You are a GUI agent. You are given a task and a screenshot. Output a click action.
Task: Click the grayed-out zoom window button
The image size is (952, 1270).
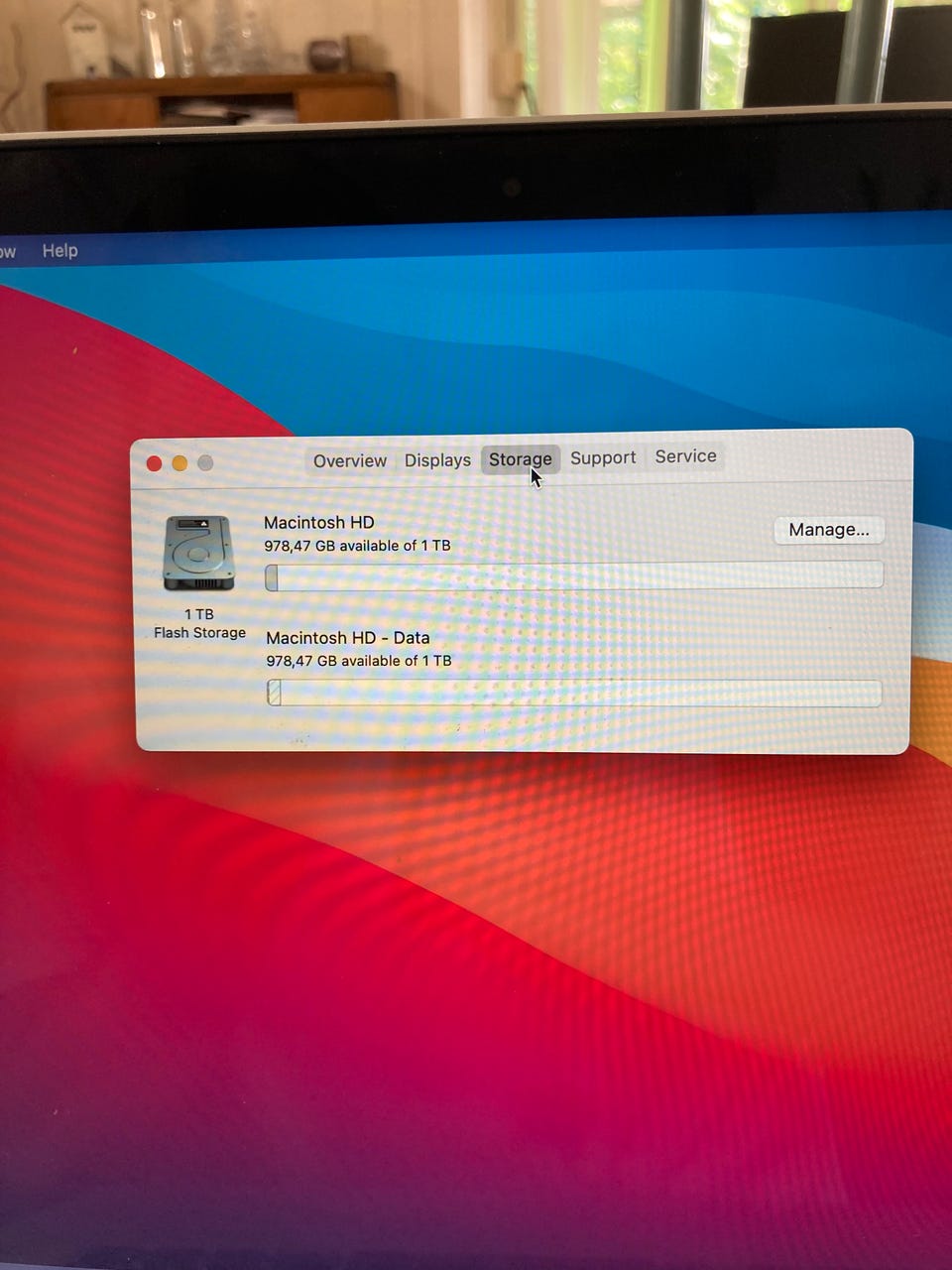coord(205,462)
